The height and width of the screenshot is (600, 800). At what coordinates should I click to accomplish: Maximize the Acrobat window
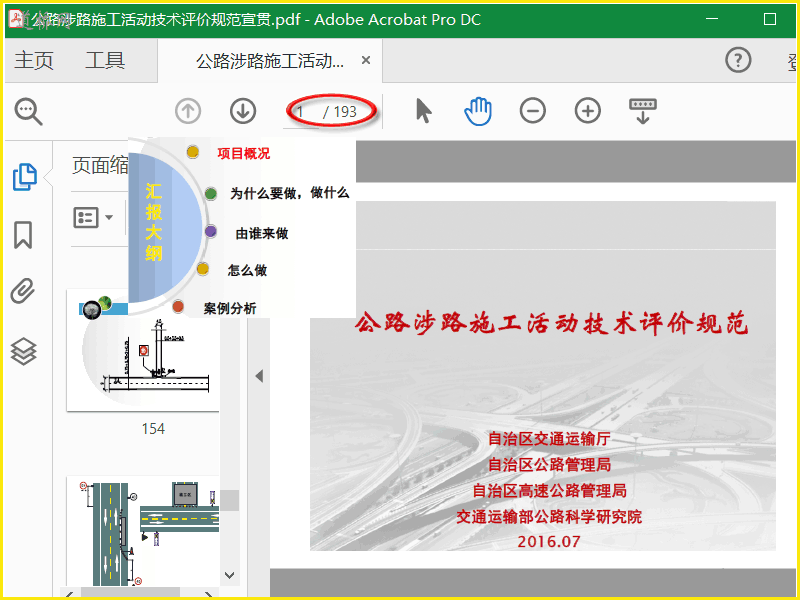coord(770,19)
